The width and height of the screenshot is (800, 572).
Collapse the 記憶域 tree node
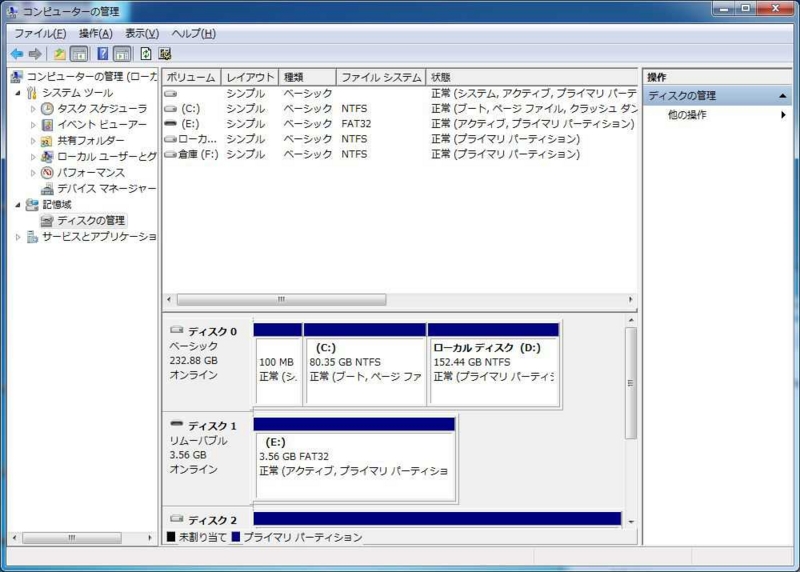pos(18,205)
